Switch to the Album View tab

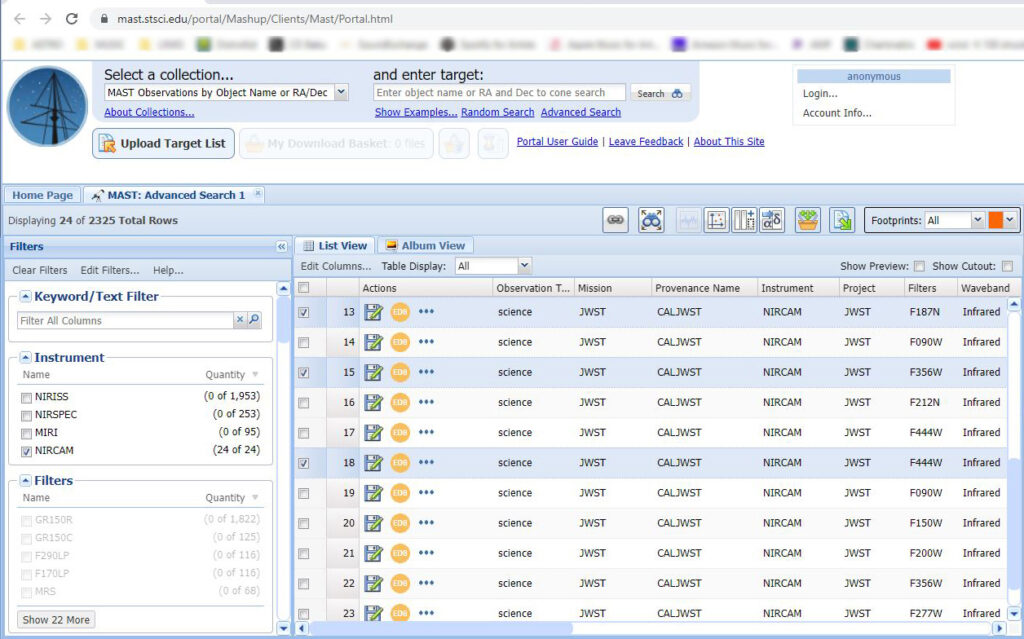point(425,245)
